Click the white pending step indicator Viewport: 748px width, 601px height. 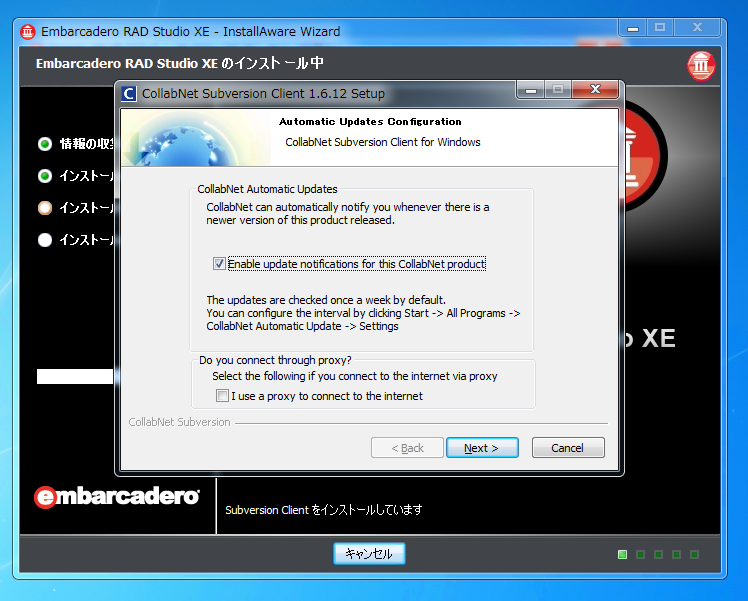click(x=45, y=239)
